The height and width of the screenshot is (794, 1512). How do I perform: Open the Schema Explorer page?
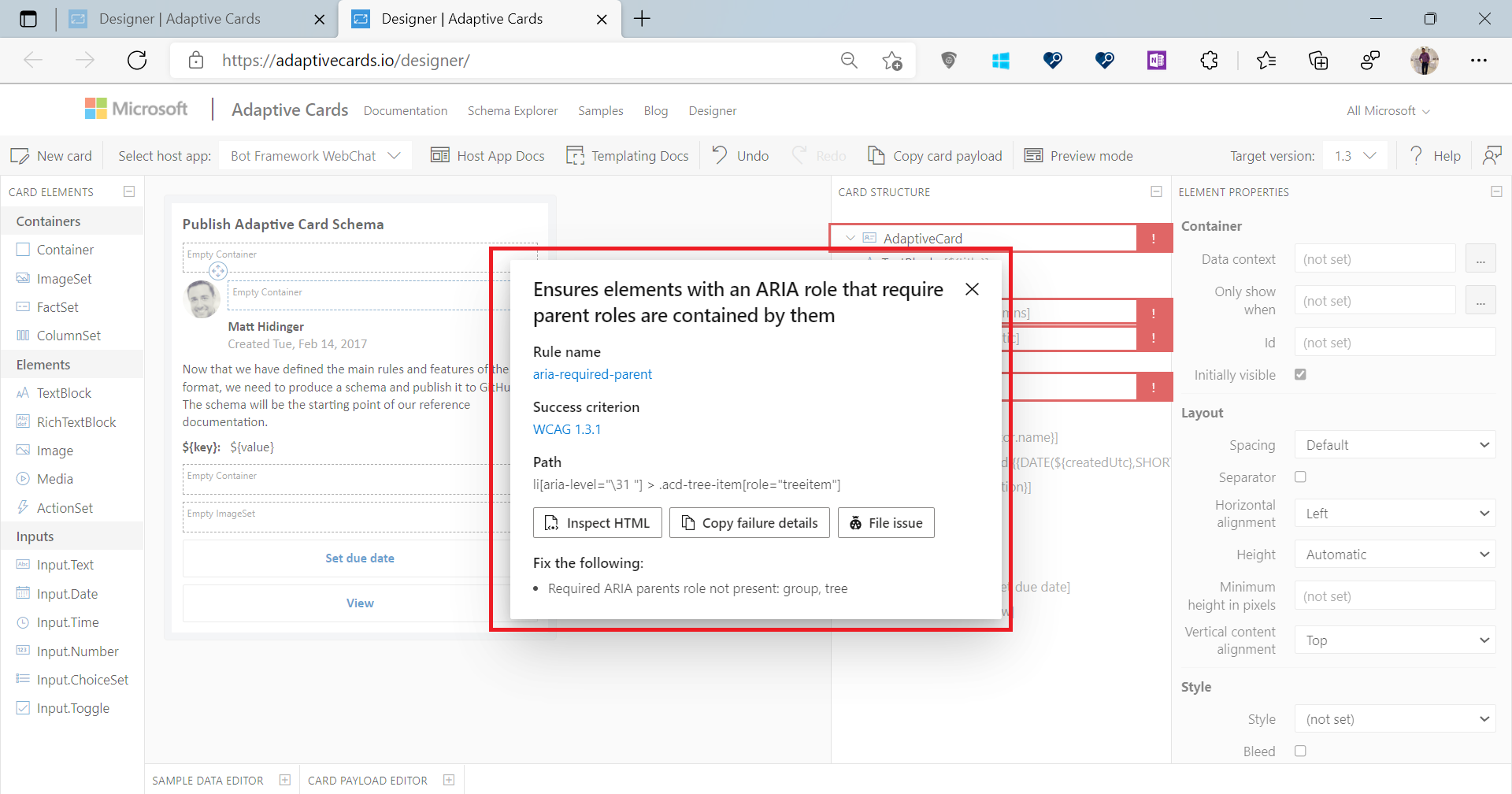click(513, 110)
